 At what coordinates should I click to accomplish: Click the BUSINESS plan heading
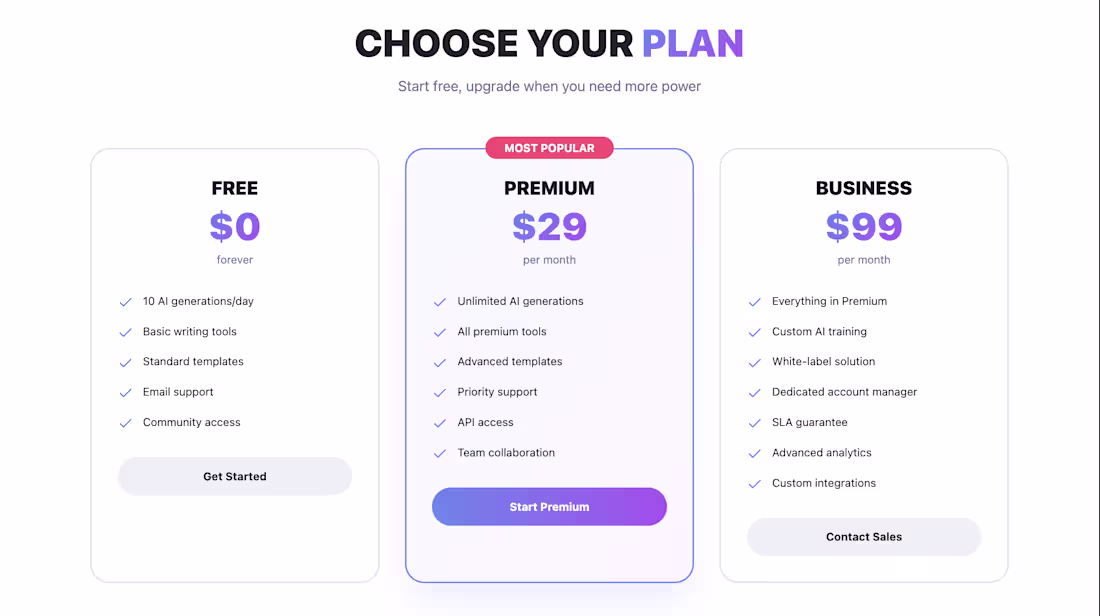coord(863,188)
